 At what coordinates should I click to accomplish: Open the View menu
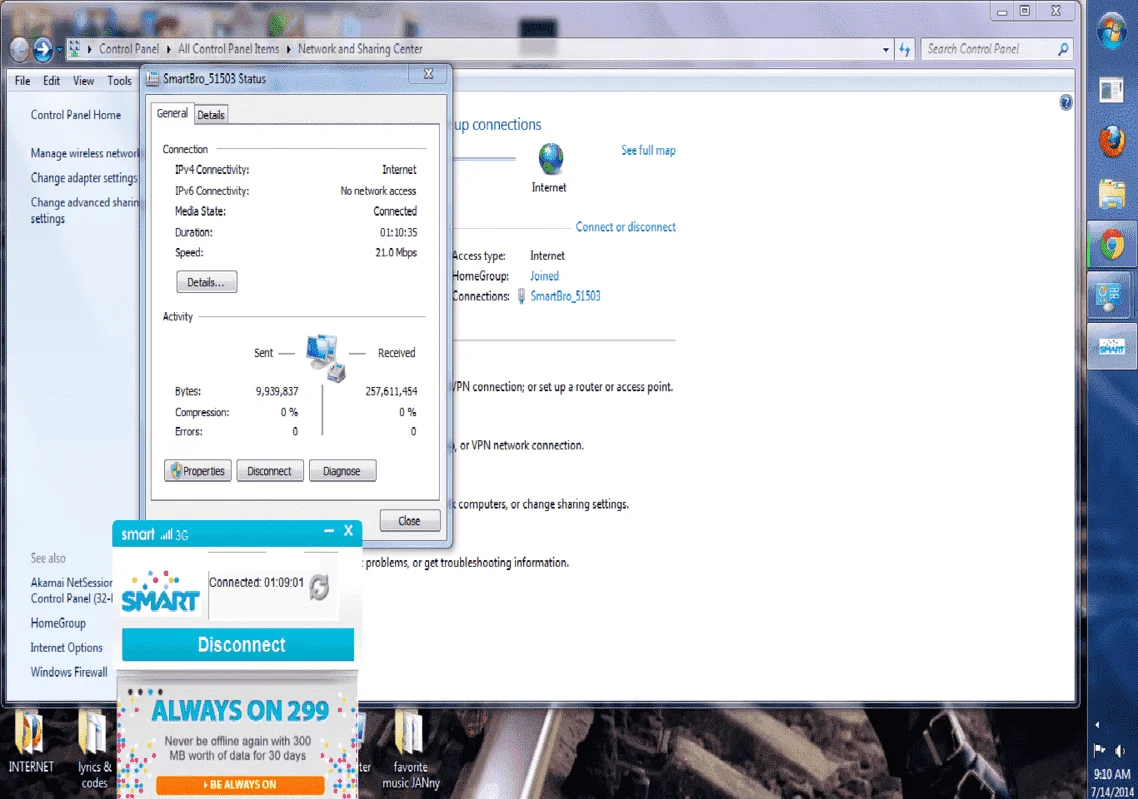coord(83,81)
